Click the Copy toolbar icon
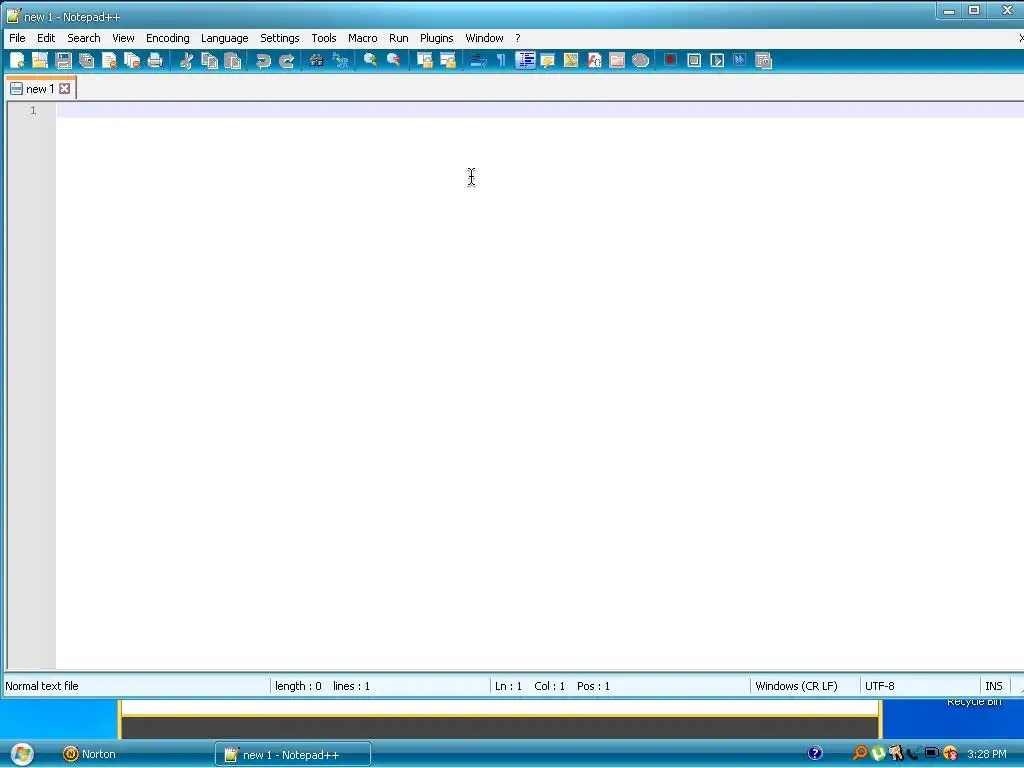 coord(209,61)
